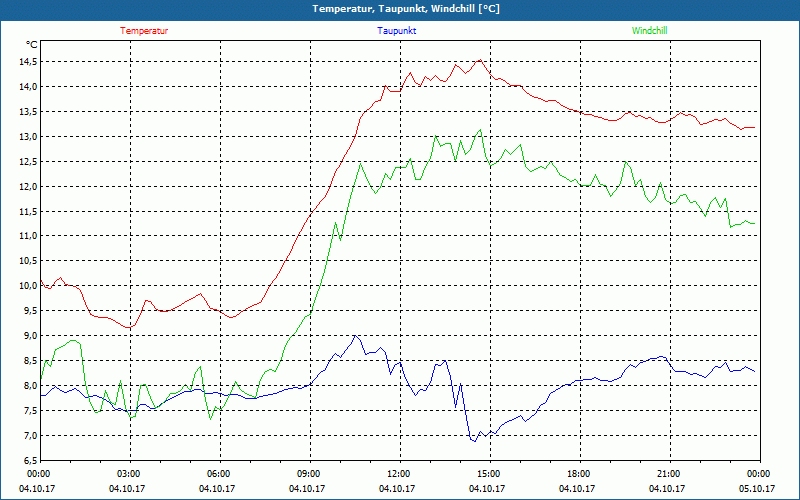Image resolution: width=800 pixels, height=500 pixels.
Task: Click the 9,5 y-axis value
Action: (x=30, y=311)
